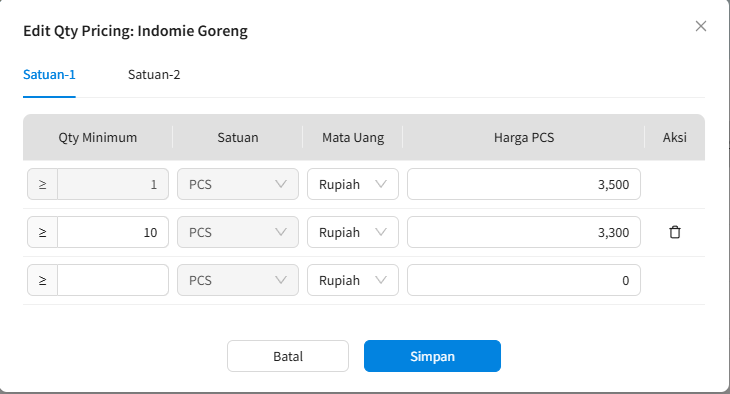Click the ≥ symbol in the empty row
Screen dimensions: 730x394
[x=42, y=280]
